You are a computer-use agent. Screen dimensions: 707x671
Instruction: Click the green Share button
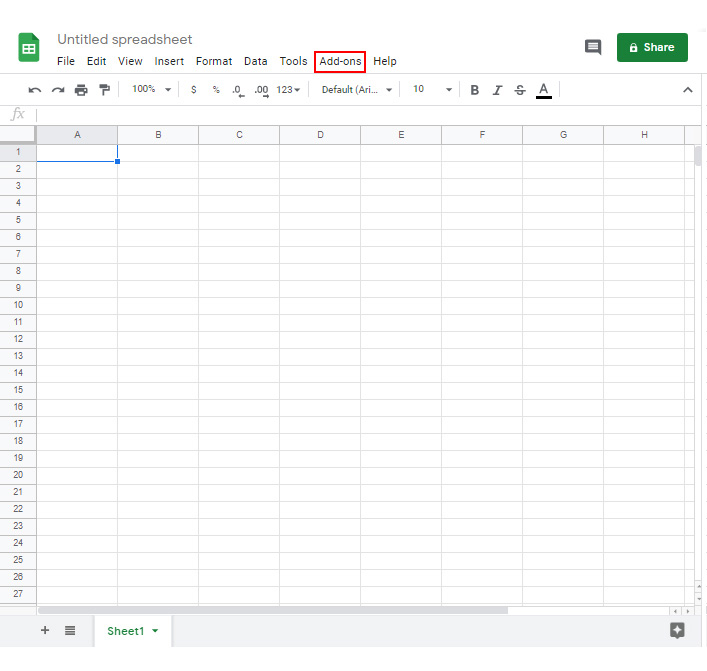pos(652,47)
